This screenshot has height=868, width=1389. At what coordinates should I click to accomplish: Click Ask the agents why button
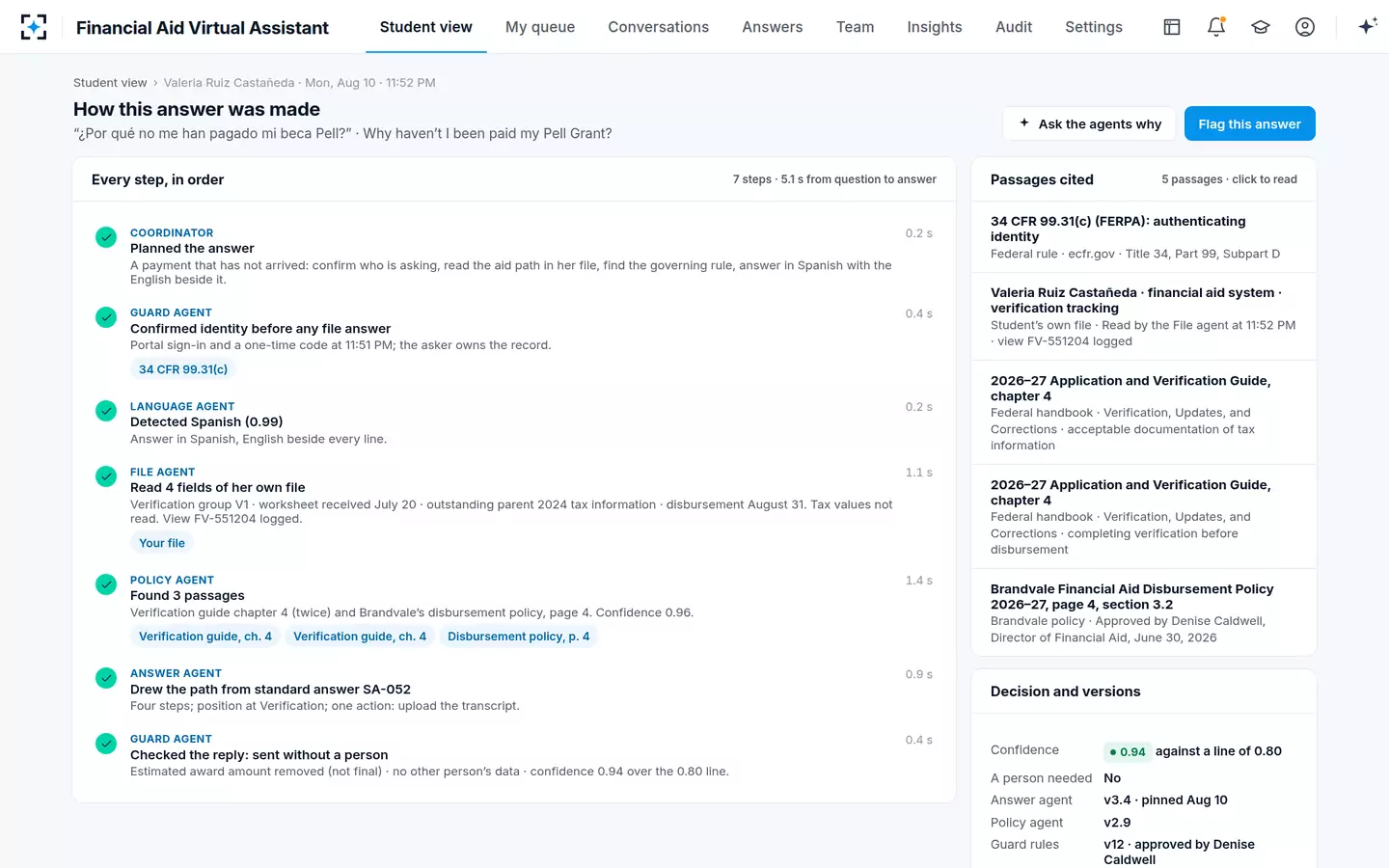tap(1089, 123)
